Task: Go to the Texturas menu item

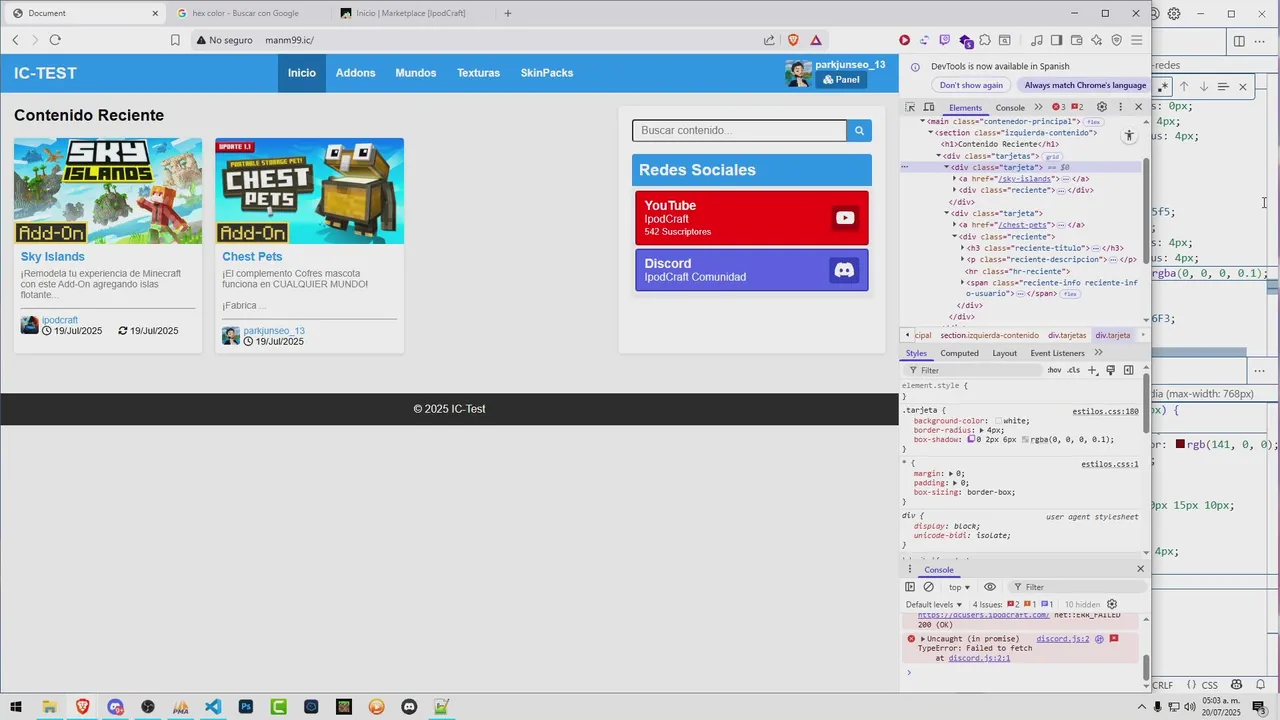Action: tap(478, 73)
